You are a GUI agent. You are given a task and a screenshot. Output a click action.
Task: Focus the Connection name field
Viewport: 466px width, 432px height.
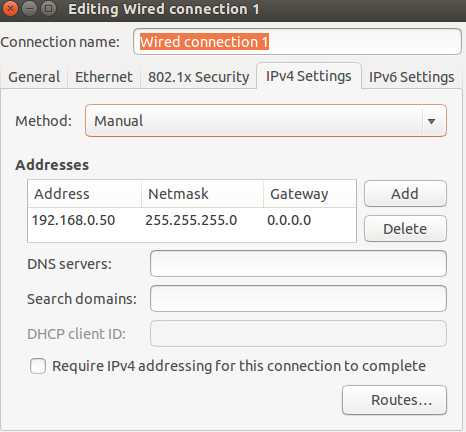click(297, 42)
